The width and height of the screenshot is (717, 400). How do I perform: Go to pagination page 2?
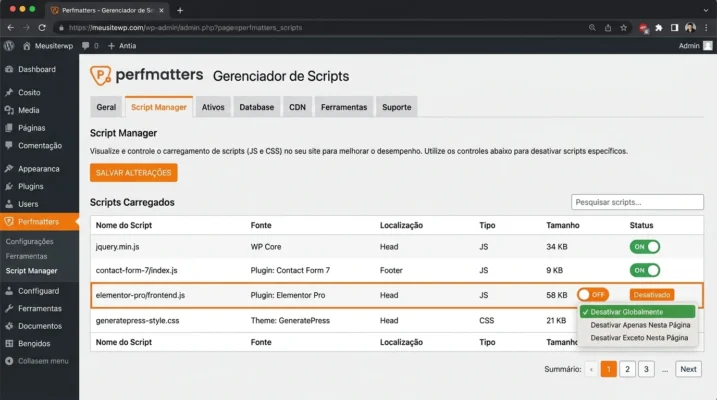point(627,369)
